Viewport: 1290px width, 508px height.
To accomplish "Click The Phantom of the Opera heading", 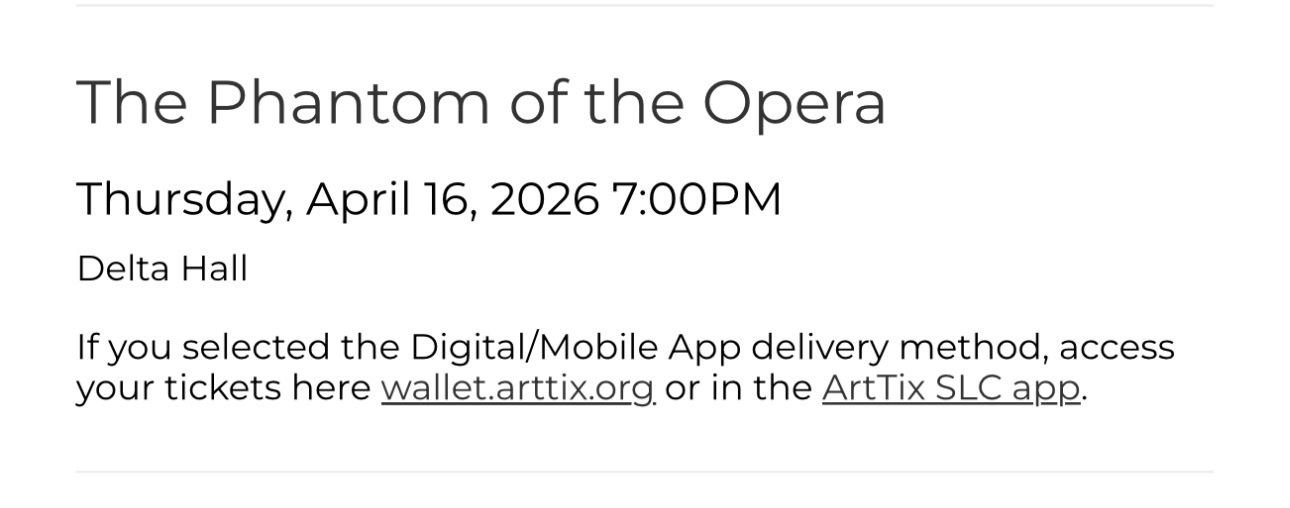I will point(480,102).
